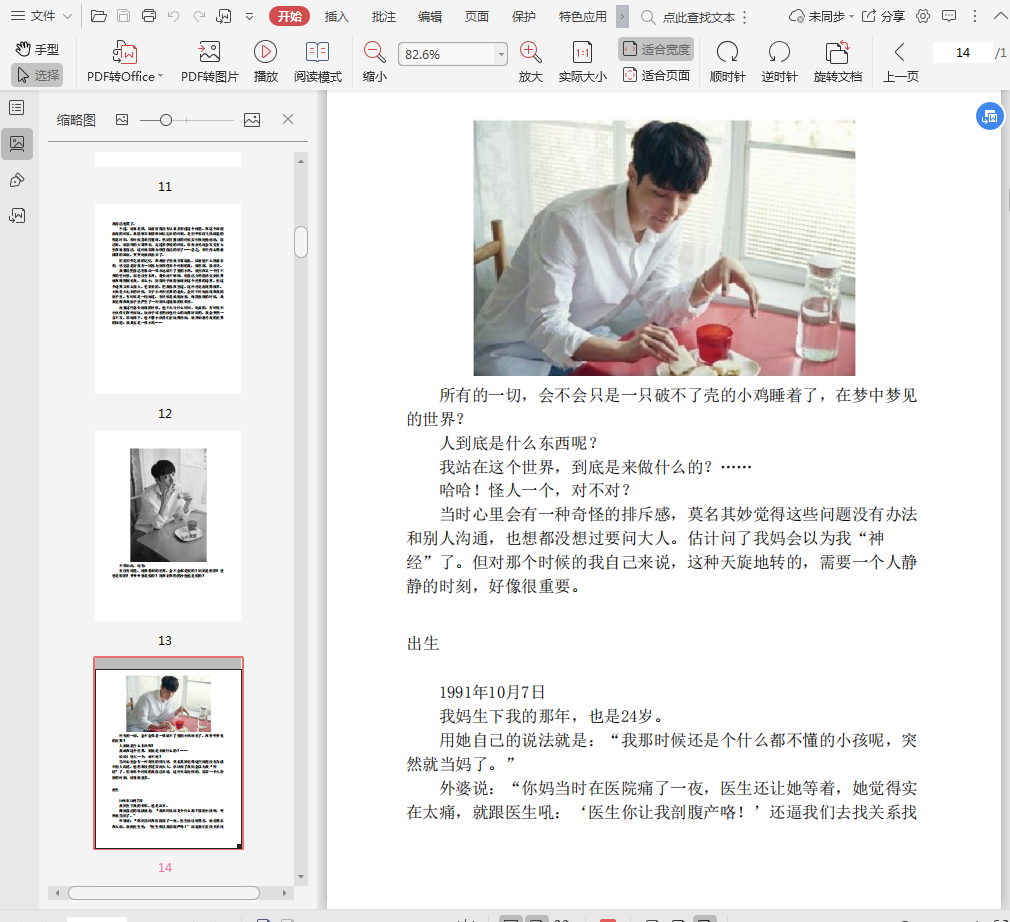Image resolution: width=1010 pixels, height=922 pixels.
Task: Click the convert-to-Word quick icon
Action: (224, 16)
